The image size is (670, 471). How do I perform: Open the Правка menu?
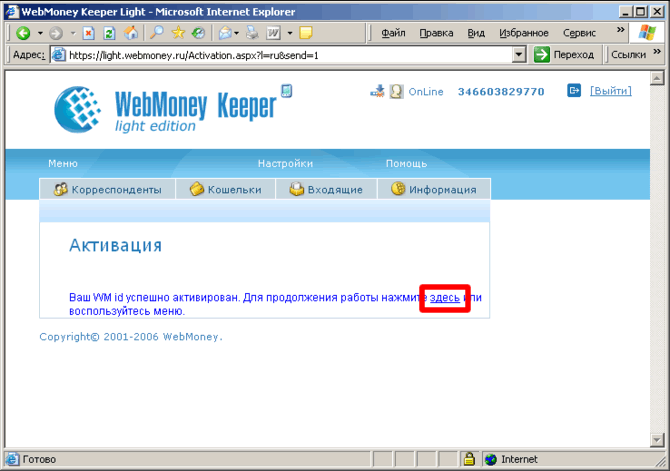coord(436,33)
